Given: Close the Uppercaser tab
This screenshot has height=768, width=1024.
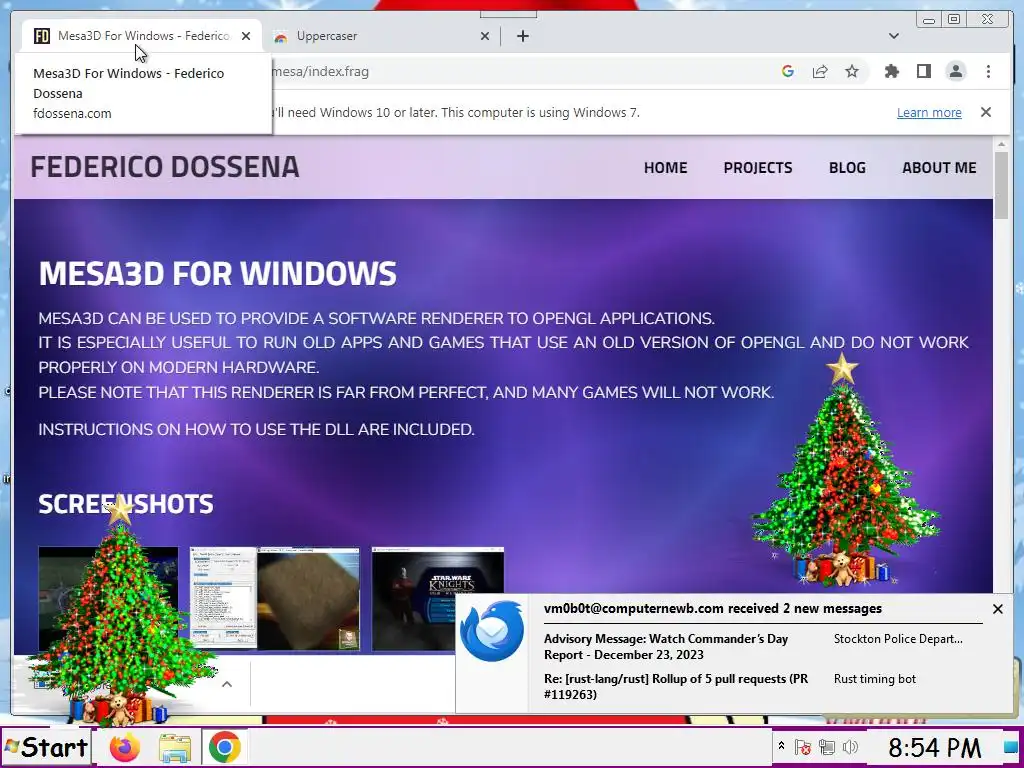Looking at the screenshot, I should tap(485, 36).
